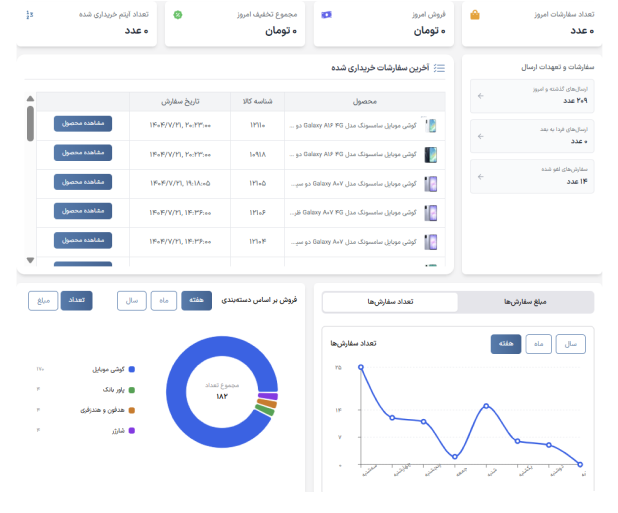Select ماه range on the orders line chart
618x513 pixels.
(x=540, y=344)
